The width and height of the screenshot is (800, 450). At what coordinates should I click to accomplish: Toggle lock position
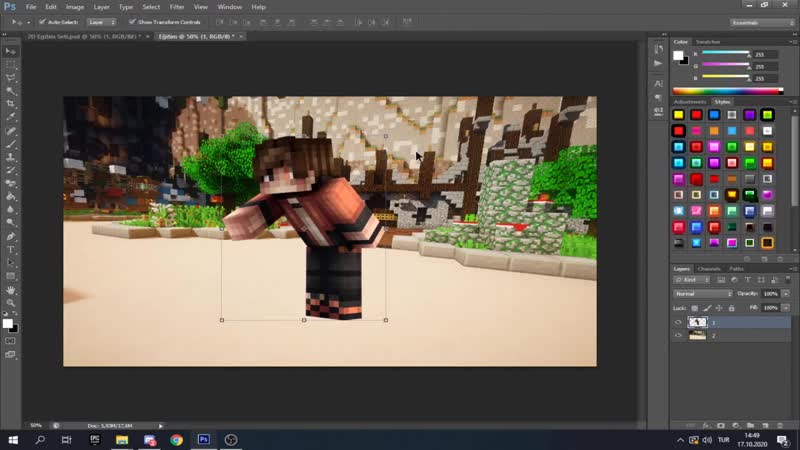(719, 308)
